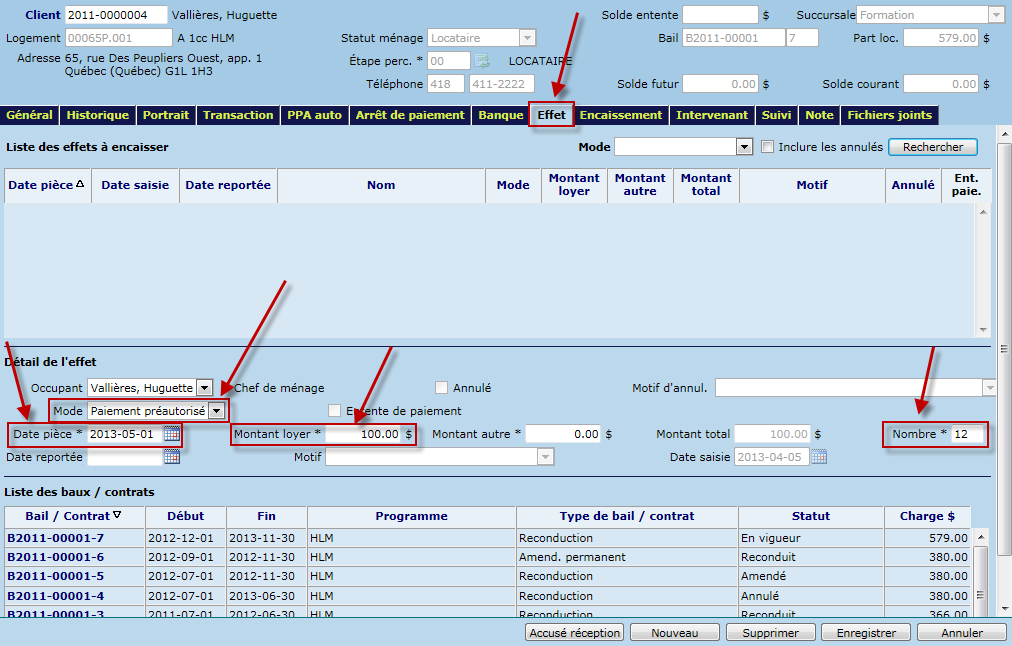
Task: Toggle the Entente de paiement checkbox
Action: pos(335,410)
